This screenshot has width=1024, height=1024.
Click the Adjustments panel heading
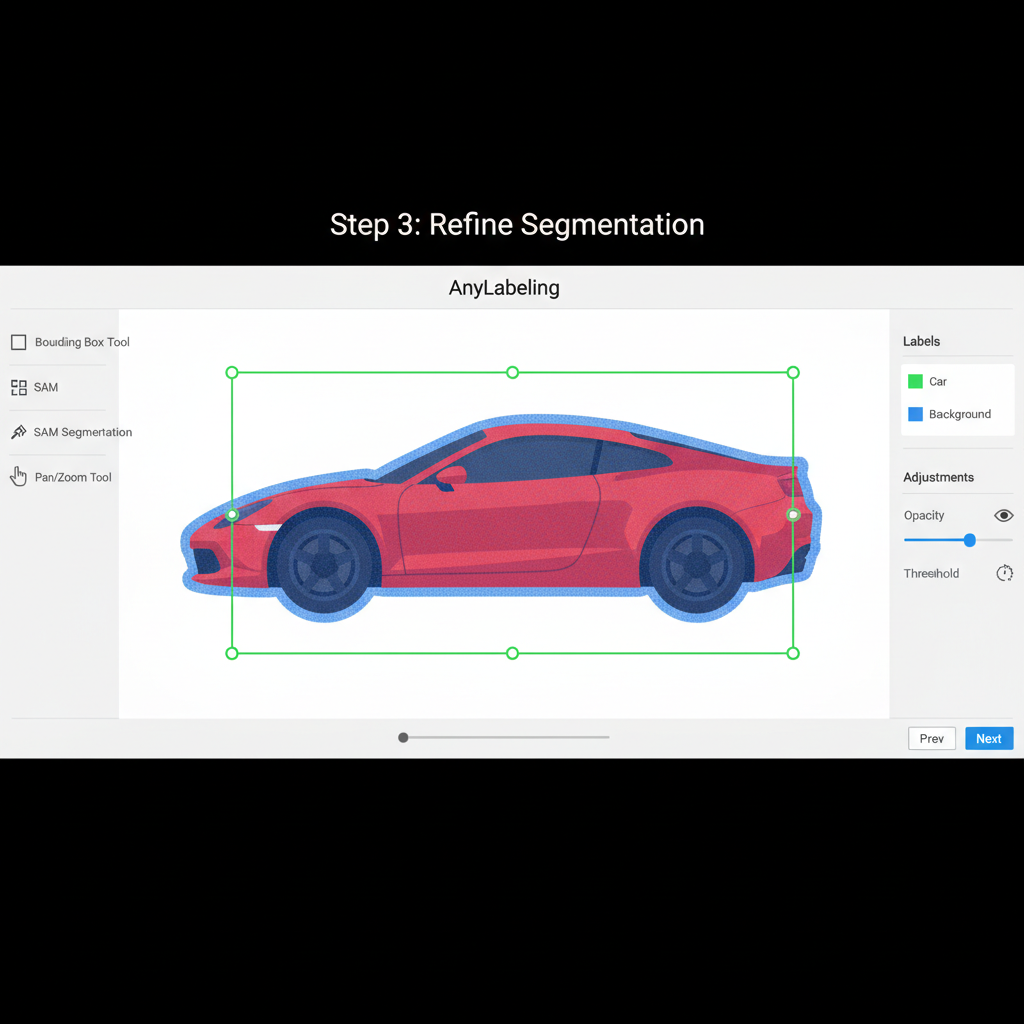(x=938, y=477)
